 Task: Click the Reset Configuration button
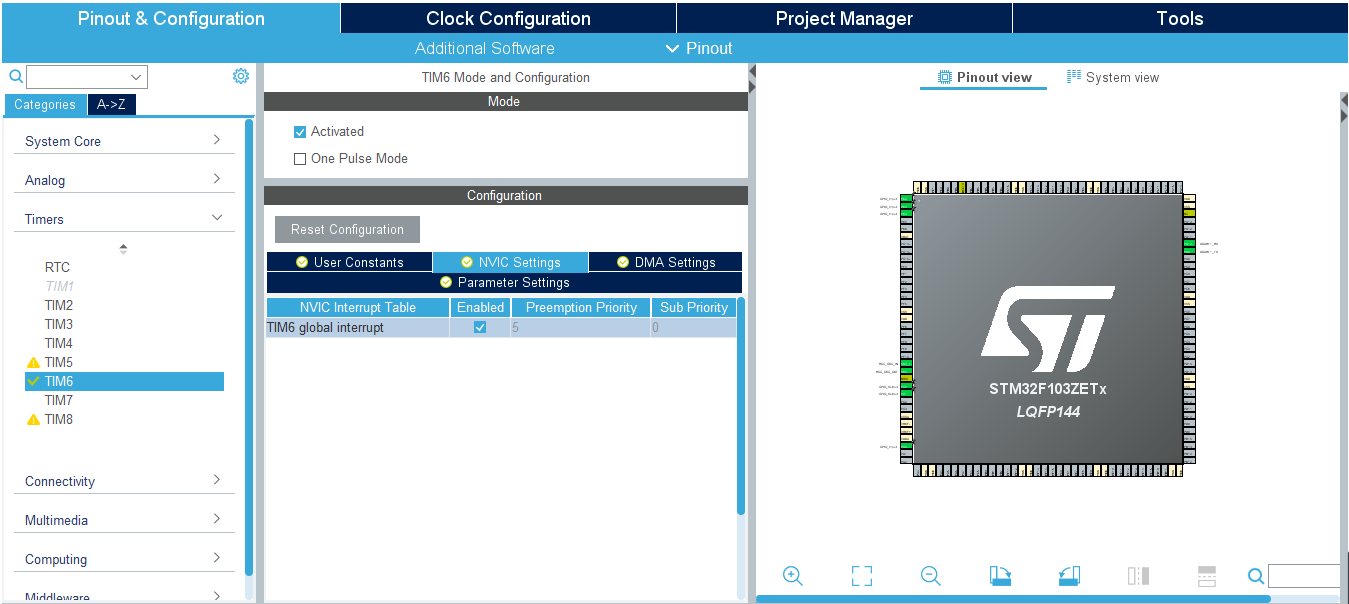click(x=347, y=229)
